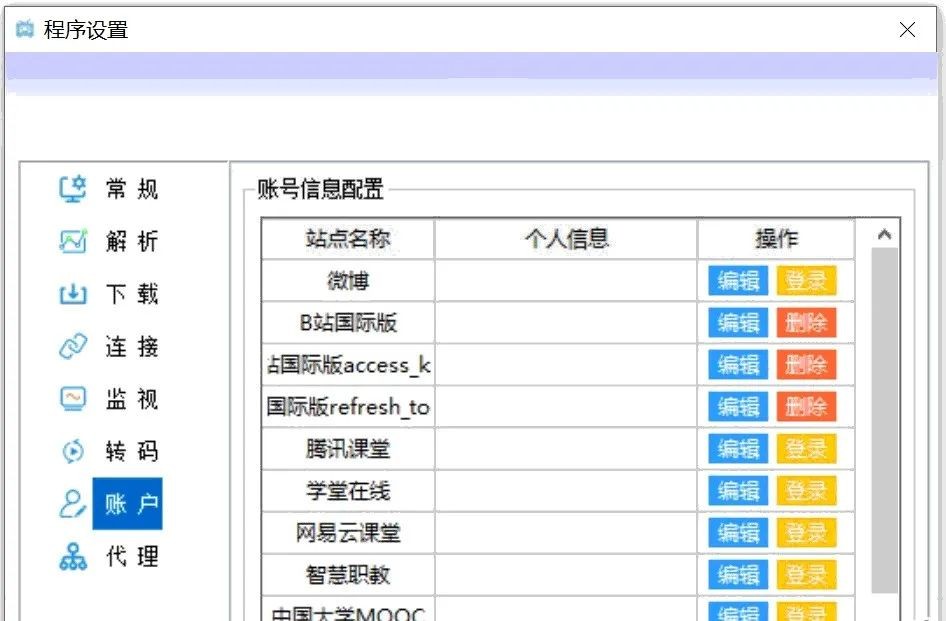Click the 监视 monitor screen icon
Screen dimensions: 946x621
click(x=73, y=399)
